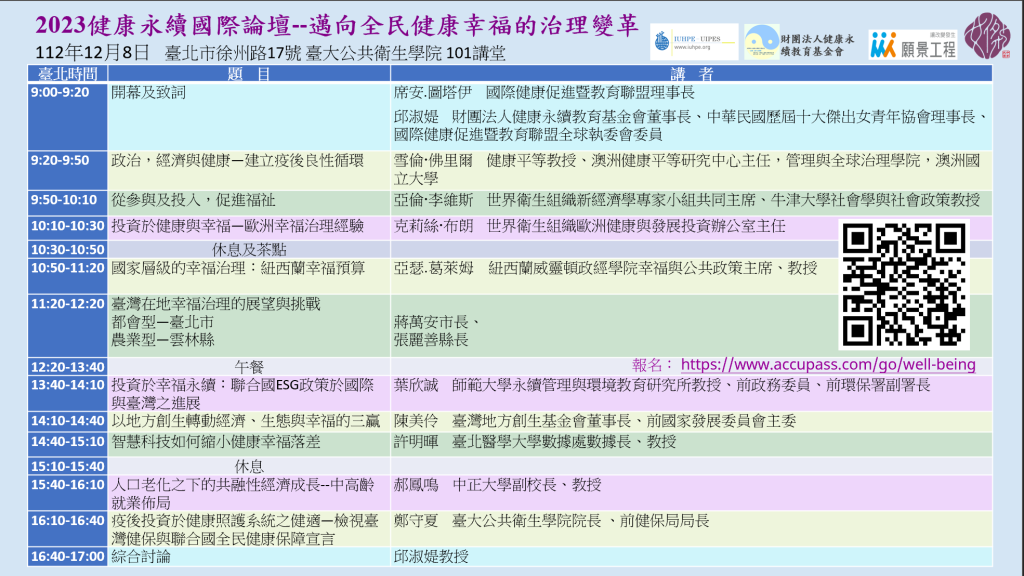Select the 10:10-10:30 time cell

[x=67, y=228]
